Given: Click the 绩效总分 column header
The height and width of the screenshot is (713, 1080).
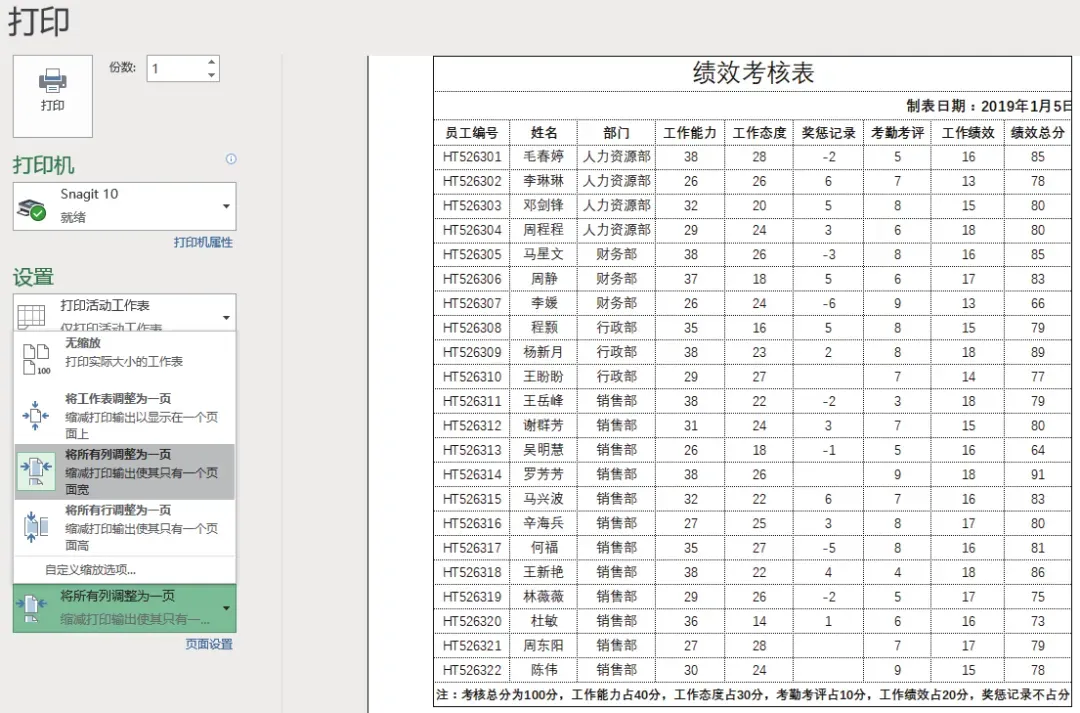Looking at the screenshot, I should (1038, 132).
